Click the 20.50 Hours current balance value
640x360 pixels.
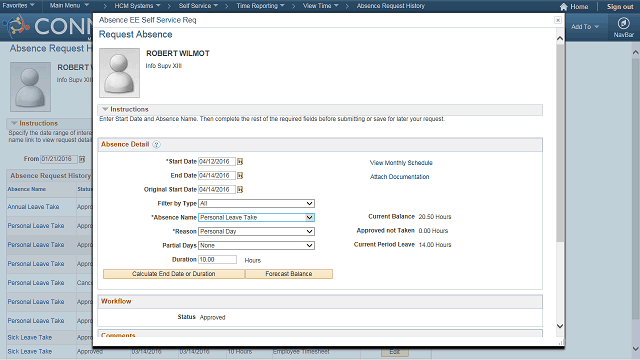(435, 217)
